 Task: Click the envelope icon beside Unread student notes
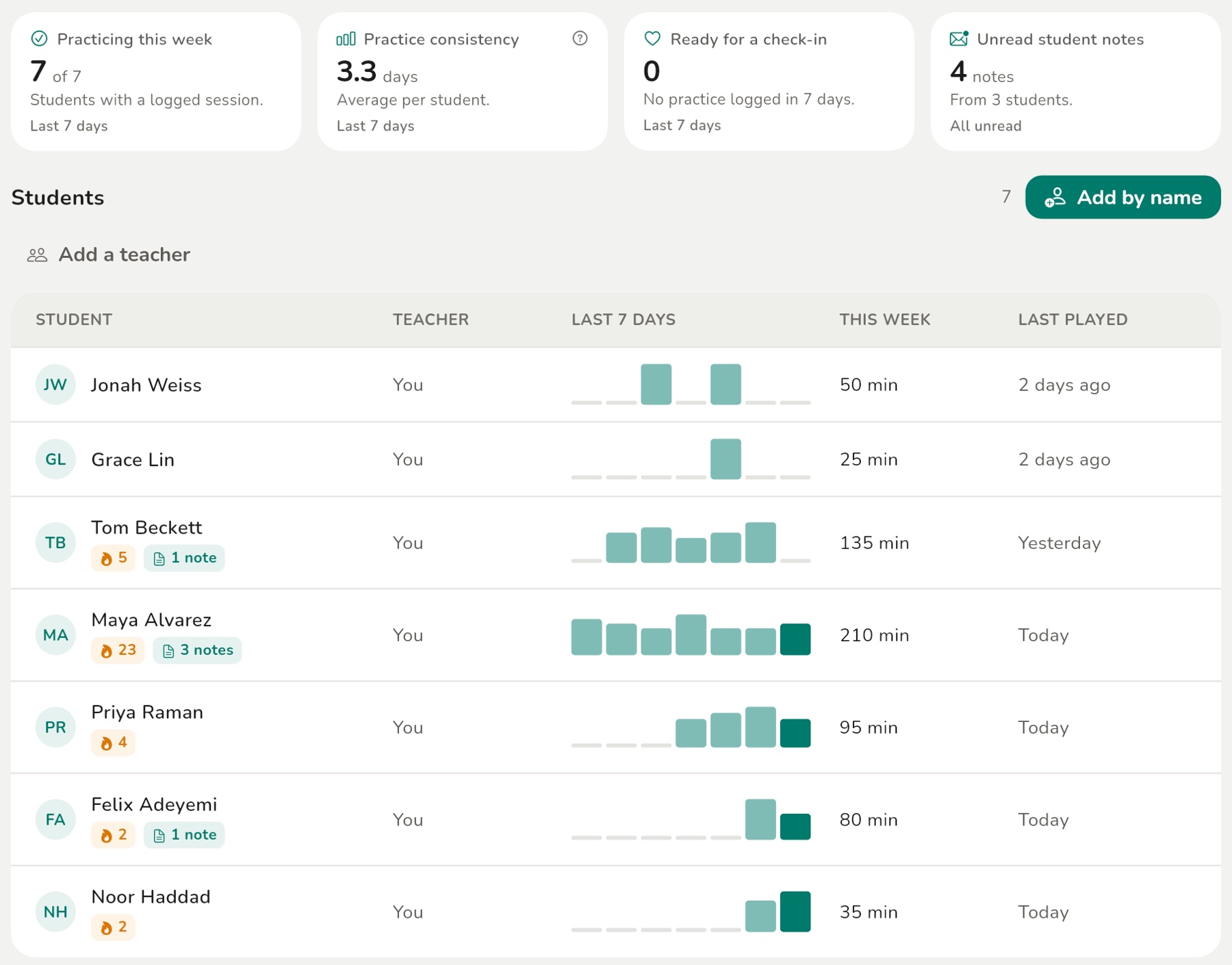(x=959, y=38)
